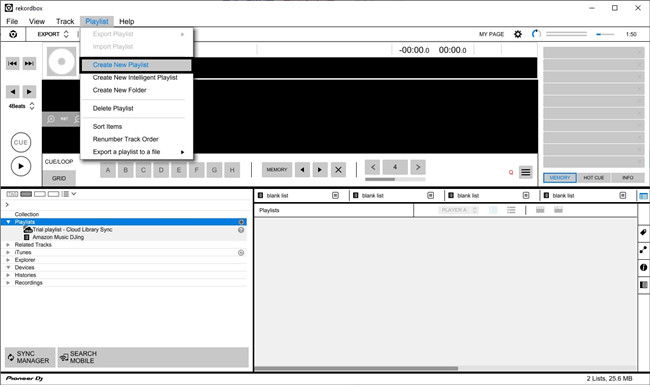650x385 pixels.
Task: Hit the round CUE button
Action: point(21,143)
